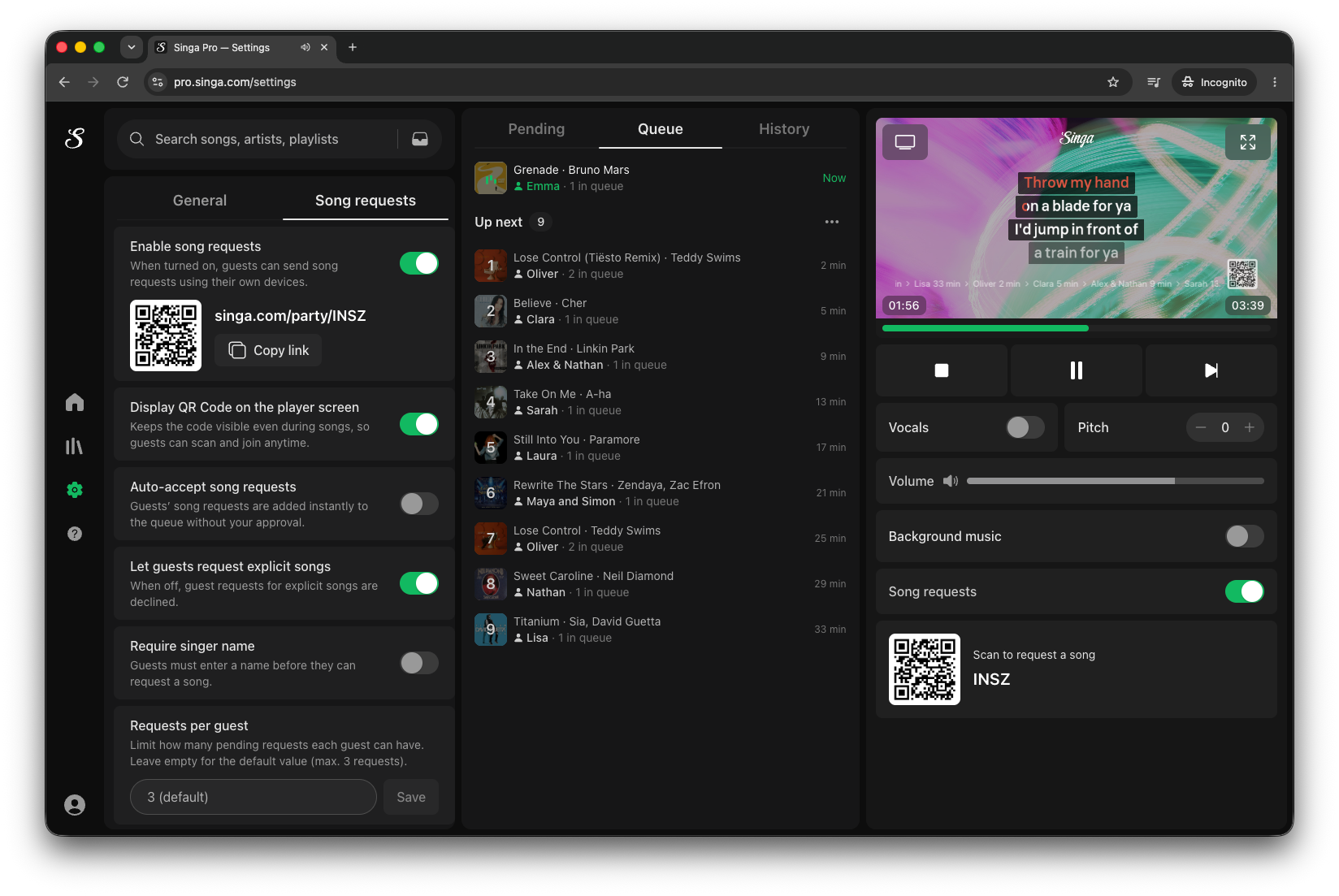Image resolution: width=1339 pixels, height=896 pixels.
Task: Click the Singa logo in the sidebar
Action: [75, 139]
